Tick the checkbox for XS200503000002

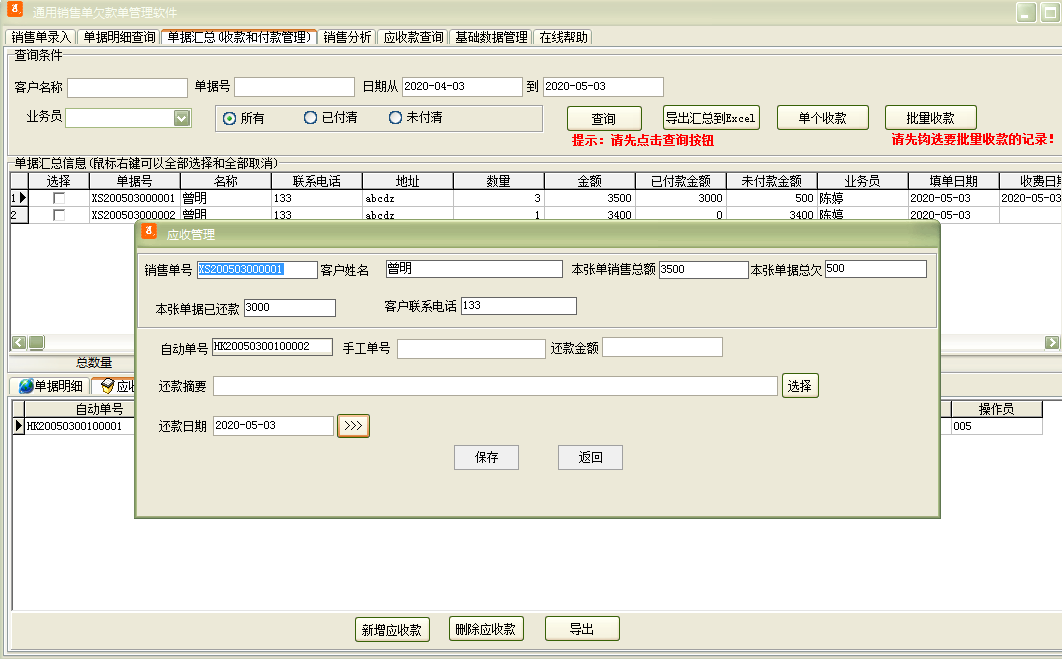(x=59, y=215)
